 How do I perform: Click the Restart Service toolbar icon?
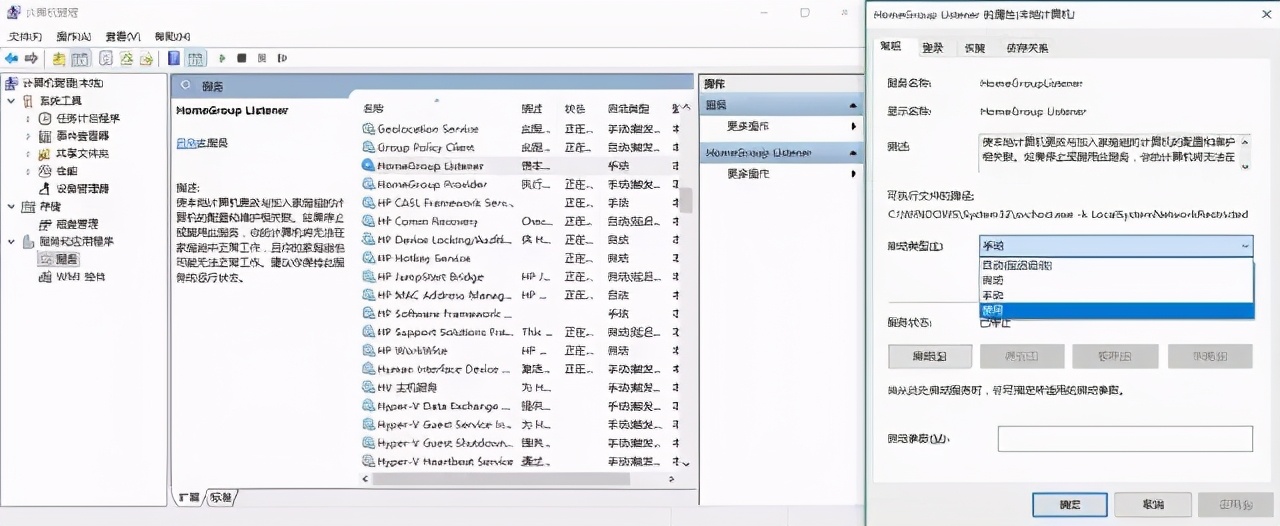coord(280,59)
